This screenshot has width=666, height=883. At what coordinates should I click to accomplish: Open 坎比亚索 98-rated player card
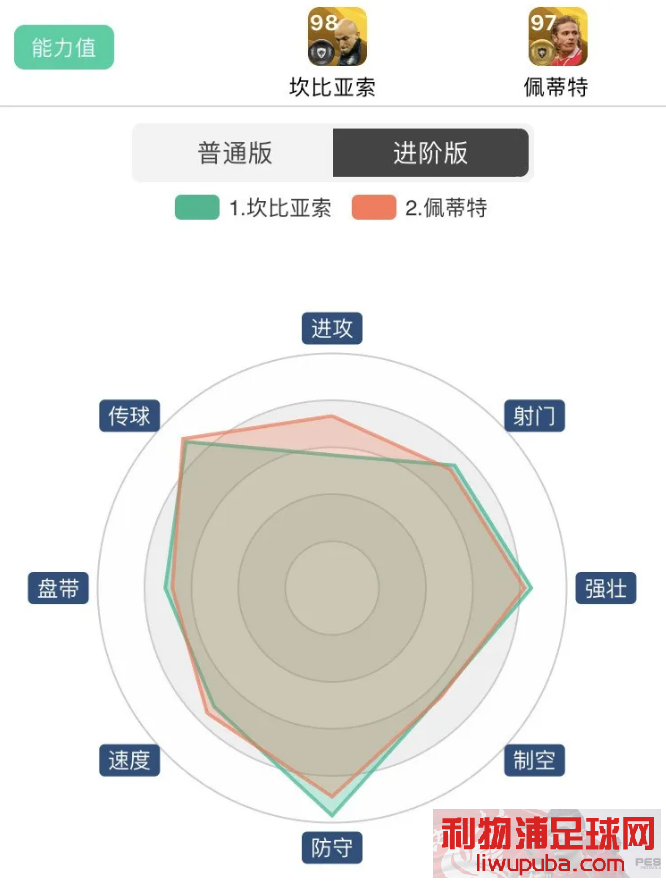[x=337, y=37]
